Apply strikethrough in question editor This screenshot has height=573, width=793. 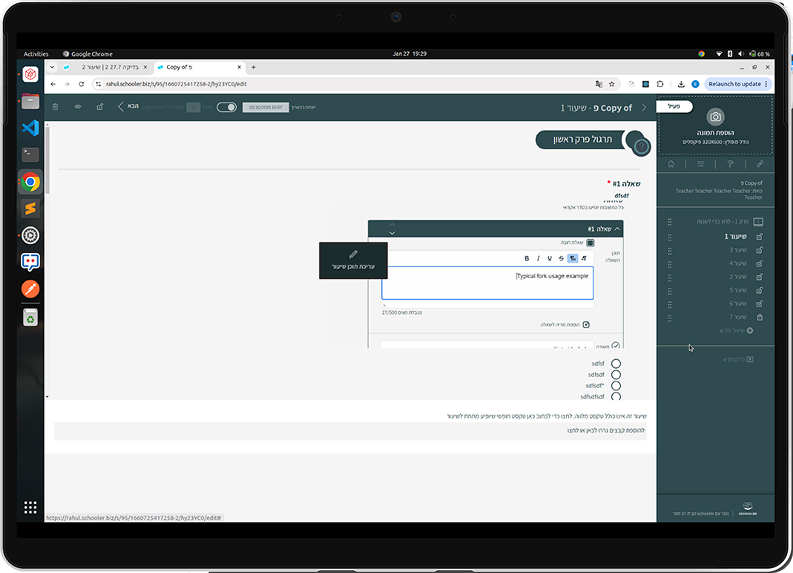click(x=561, y=258)
